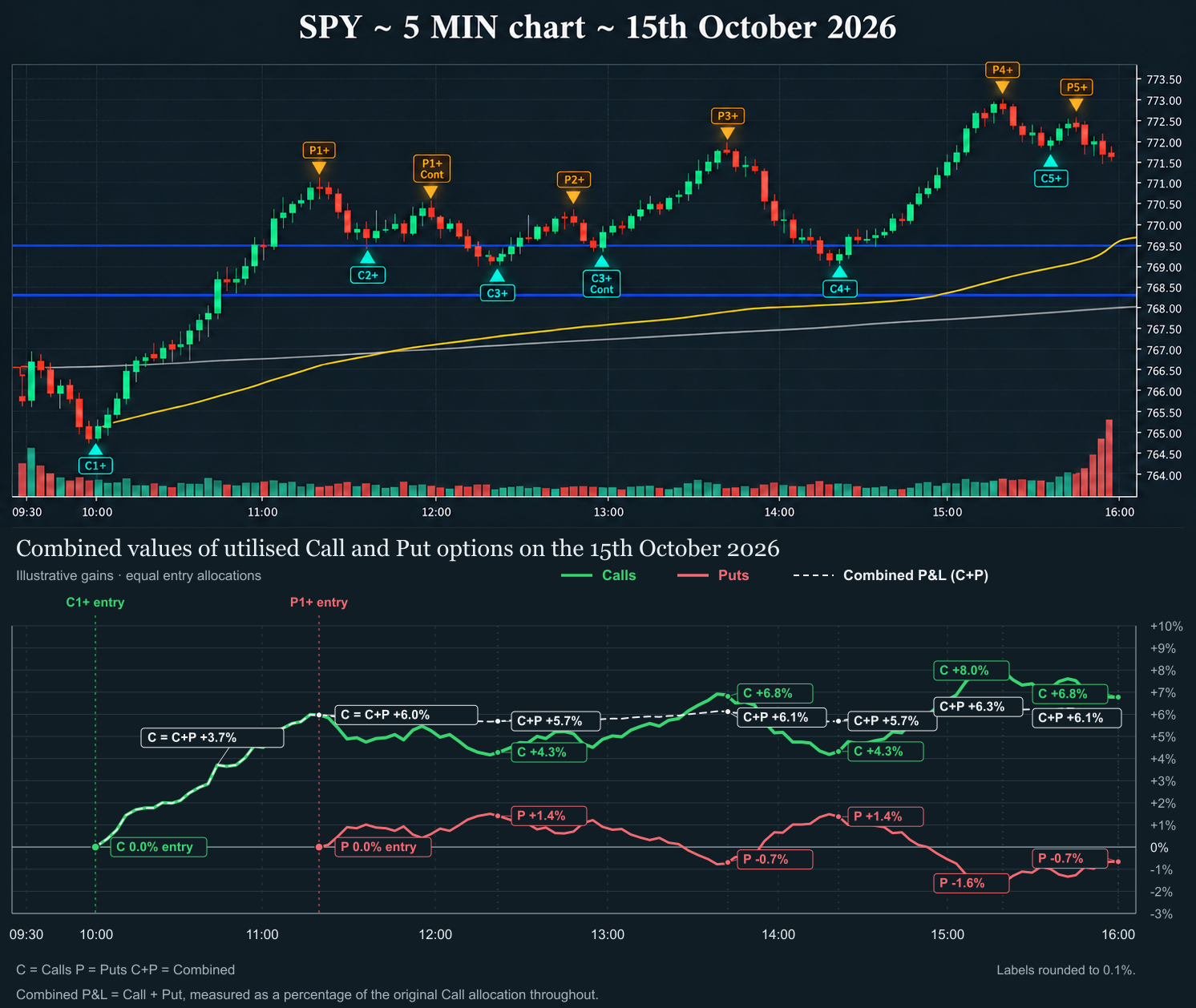The height and width of the screenshot is (1008, 1196).
Task: Select the cyan triangle above the C2+ tag
Action: [367, 257]
